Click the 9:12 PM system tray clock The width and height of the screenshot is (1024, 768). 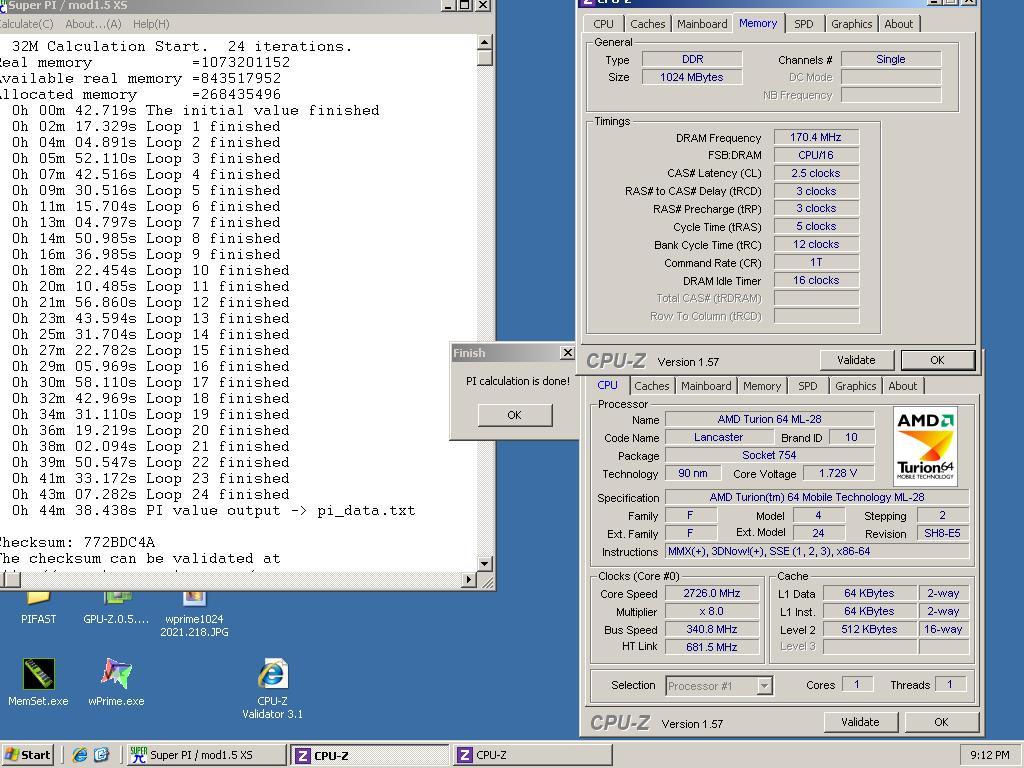pos(989,755)
